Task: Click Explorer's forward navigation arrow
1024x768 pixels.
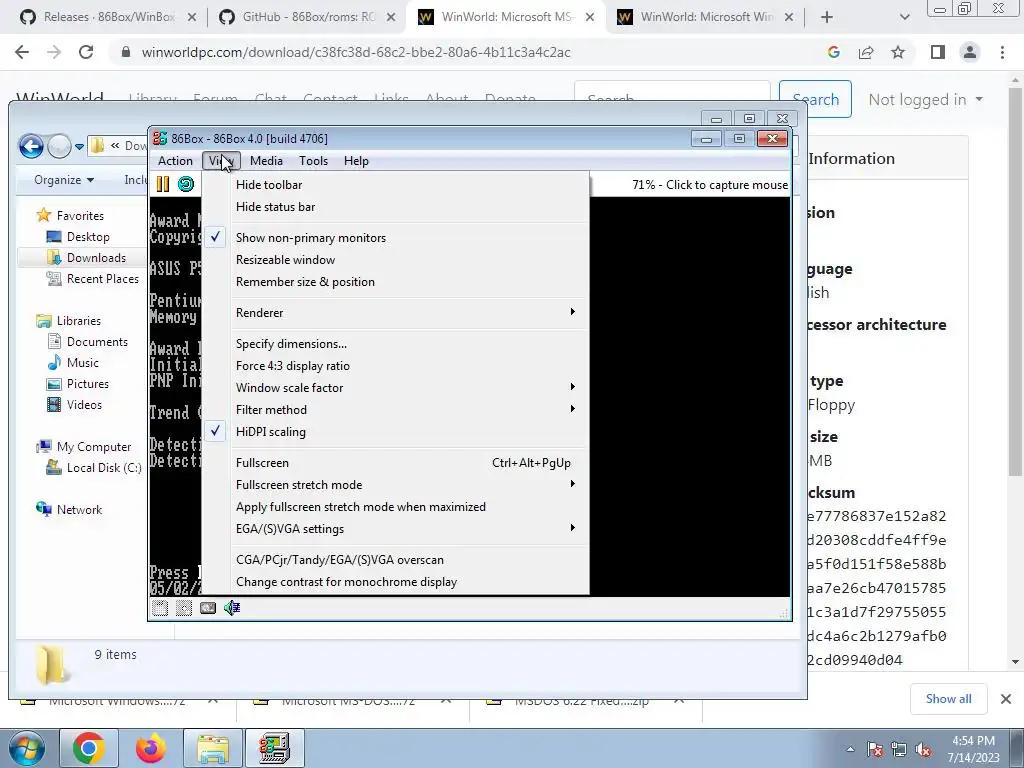Action: (x=59, y=146)
